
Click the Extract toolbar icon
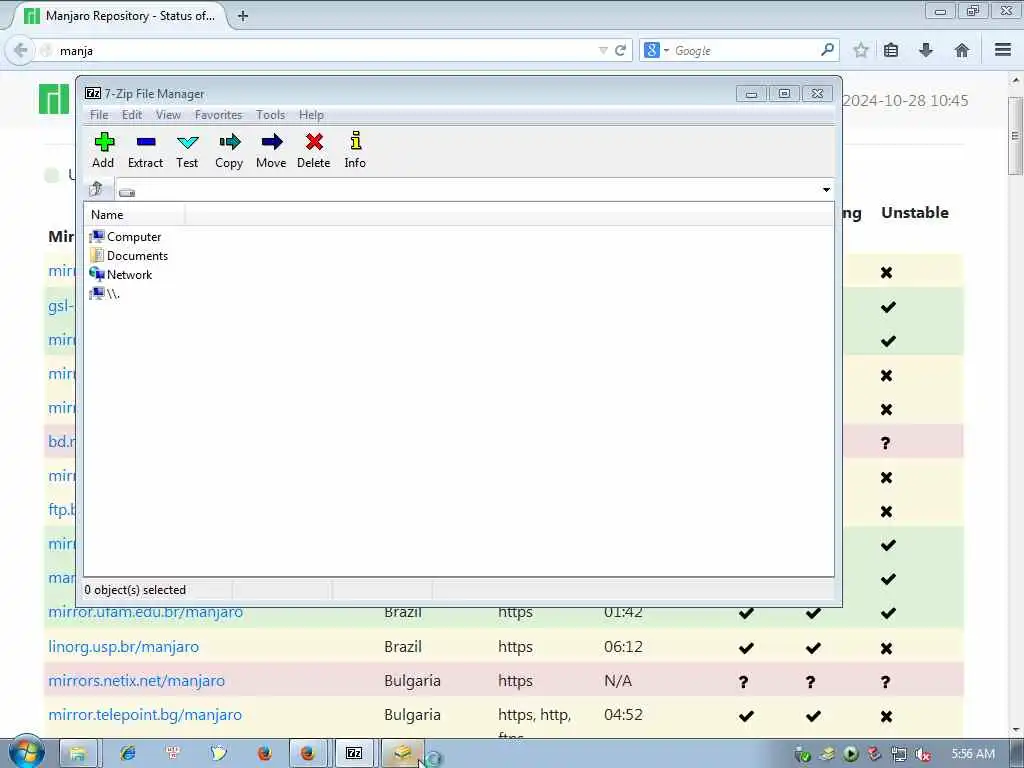[145, 151]
